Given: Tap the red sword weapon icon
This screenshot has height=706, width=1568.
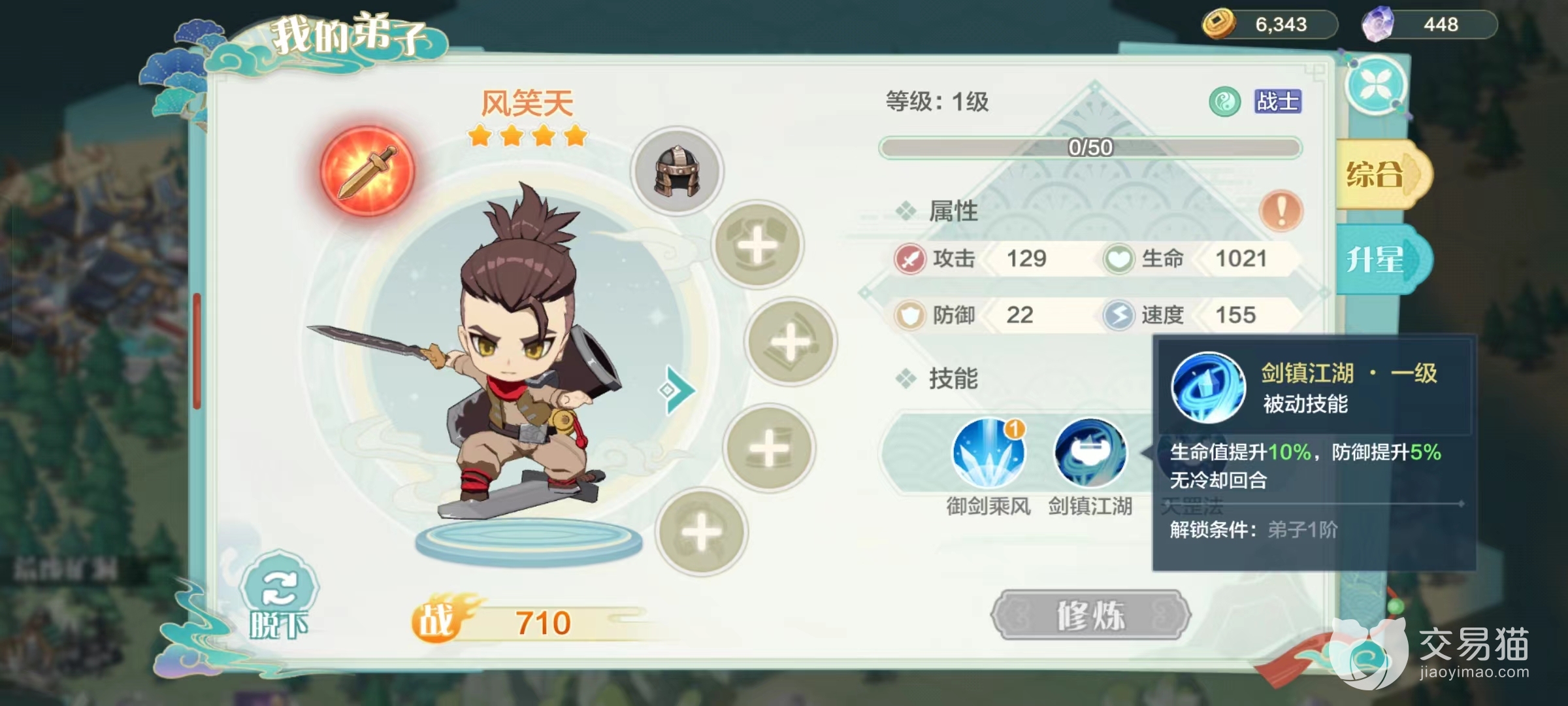Looking at the screenshot, I should (367, 171).
